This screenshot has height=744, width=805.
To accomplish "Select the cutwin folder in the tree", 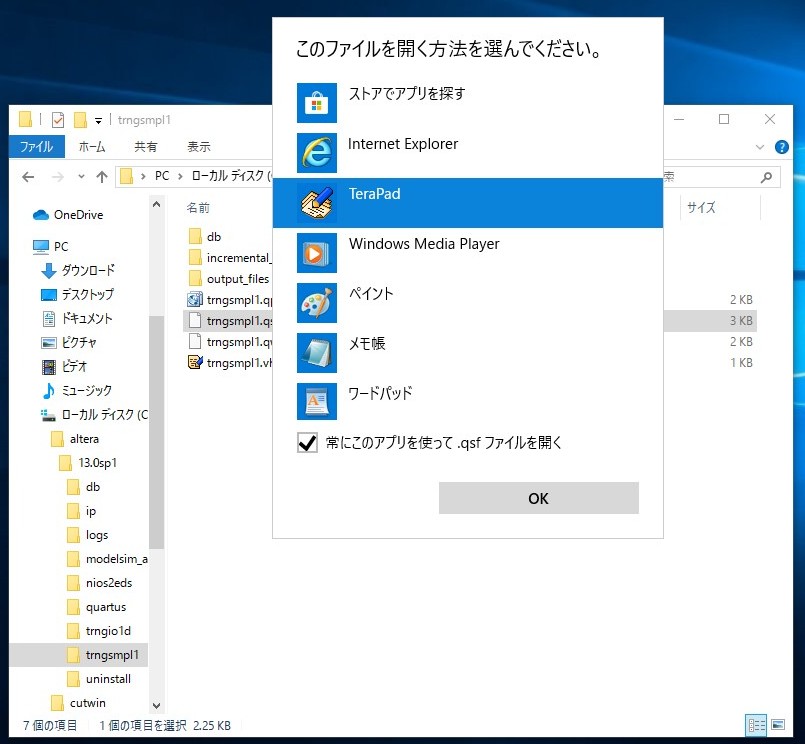I will 88,703.
